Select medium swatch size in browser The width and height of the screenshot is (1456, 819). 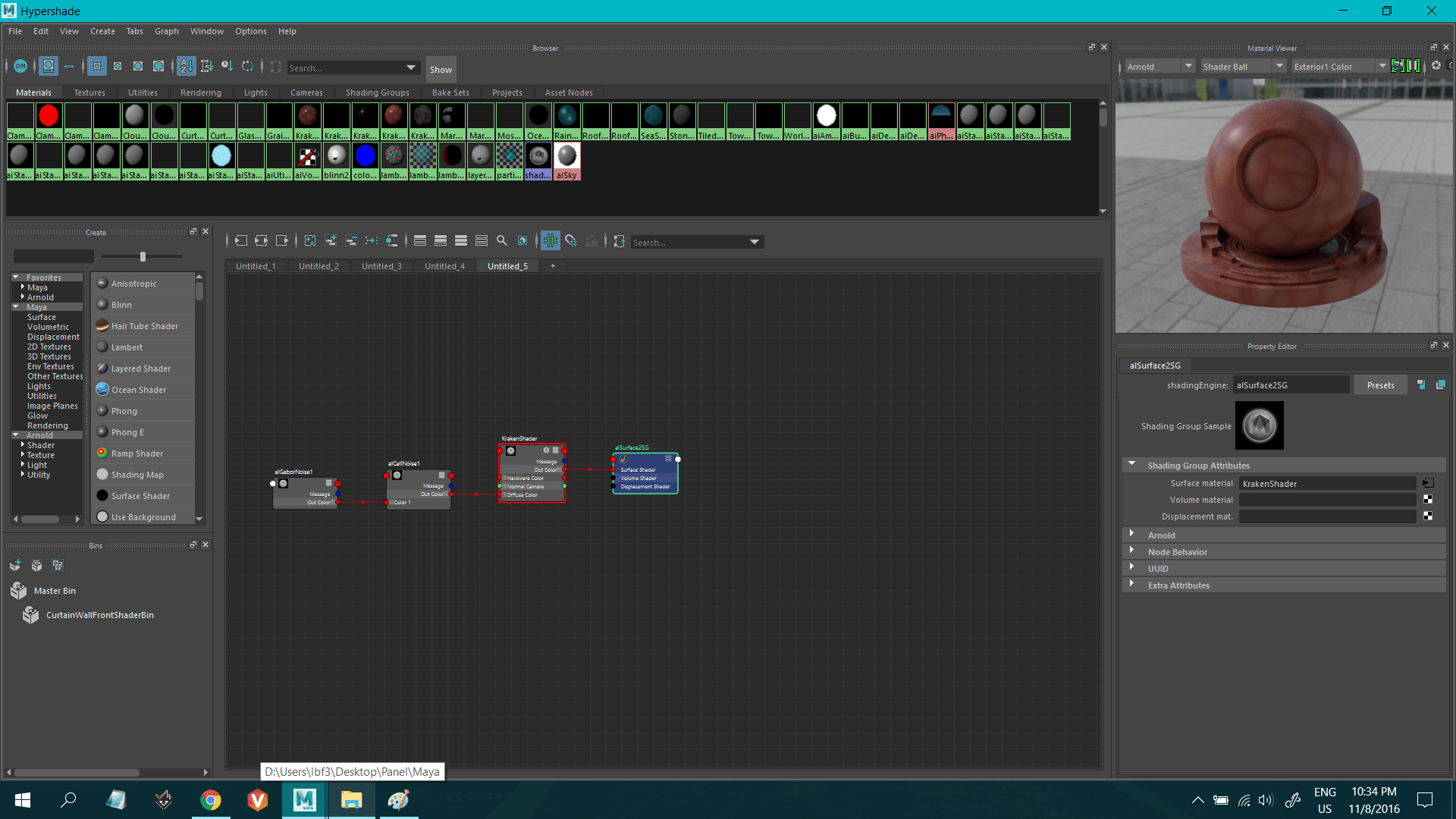coord(118,67)
